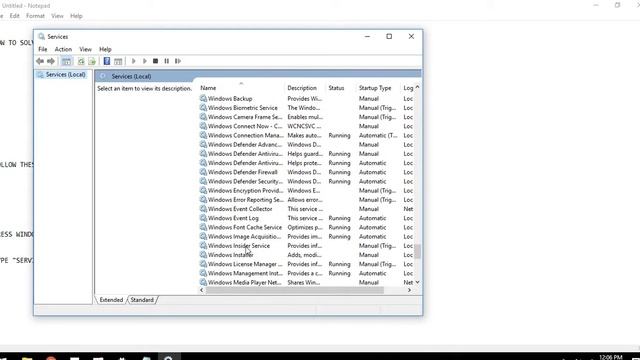Select Windows Error Reporting Service row
The height and width of the screenshot is (360, 640).
306,200
